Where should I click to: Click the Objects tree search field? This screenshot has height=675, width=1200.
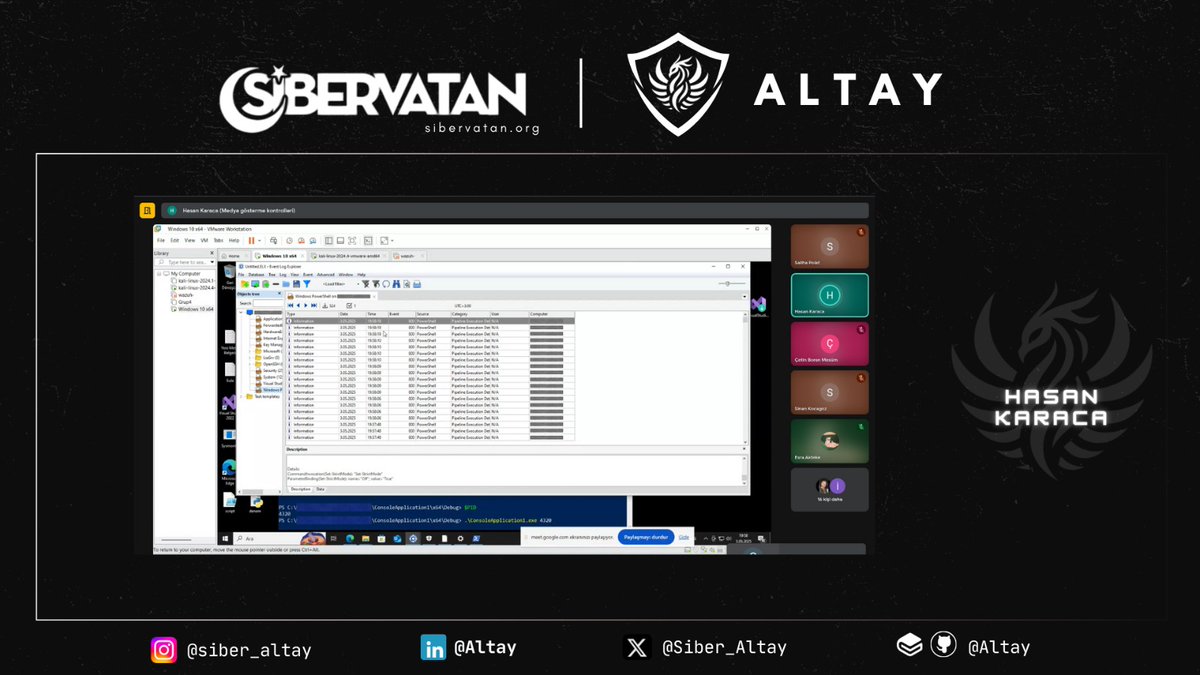[267, 303]
